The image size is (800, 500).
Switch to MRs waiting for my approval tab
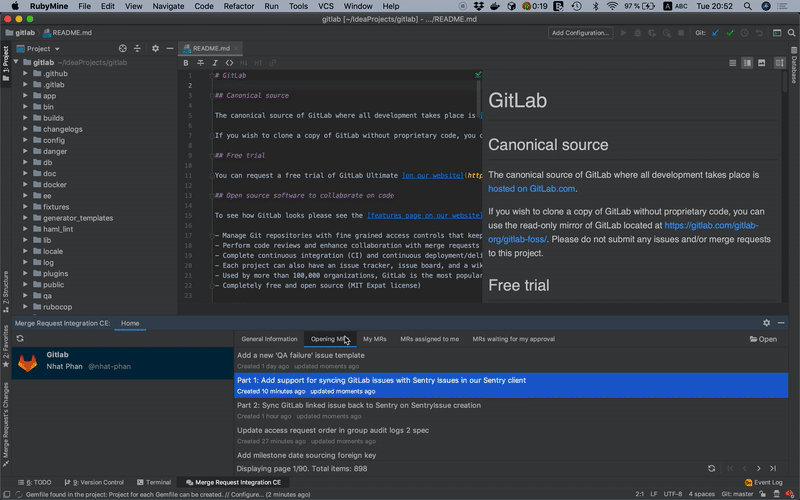(513, 339)
